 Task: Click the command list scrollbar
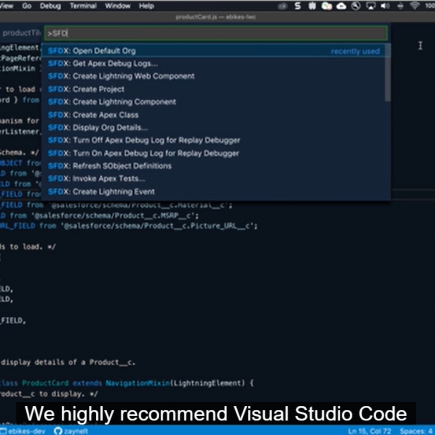tap(387, 73)
